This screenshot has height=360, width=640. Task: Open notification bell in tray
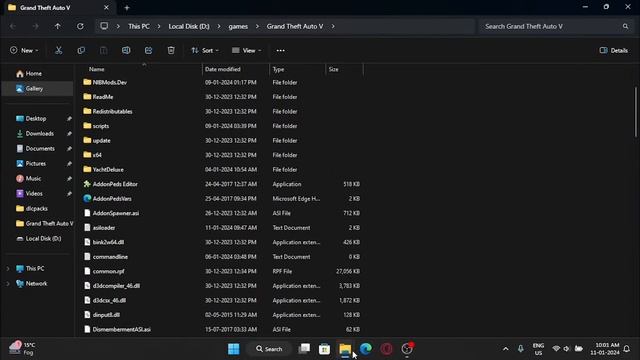click(x=627, y=349)
